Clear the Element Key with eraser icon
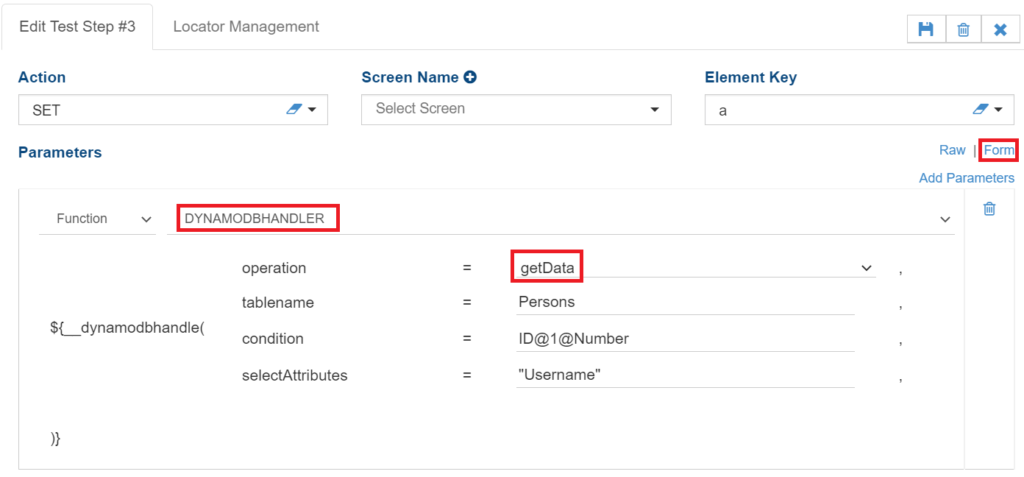 pos(980,109)
